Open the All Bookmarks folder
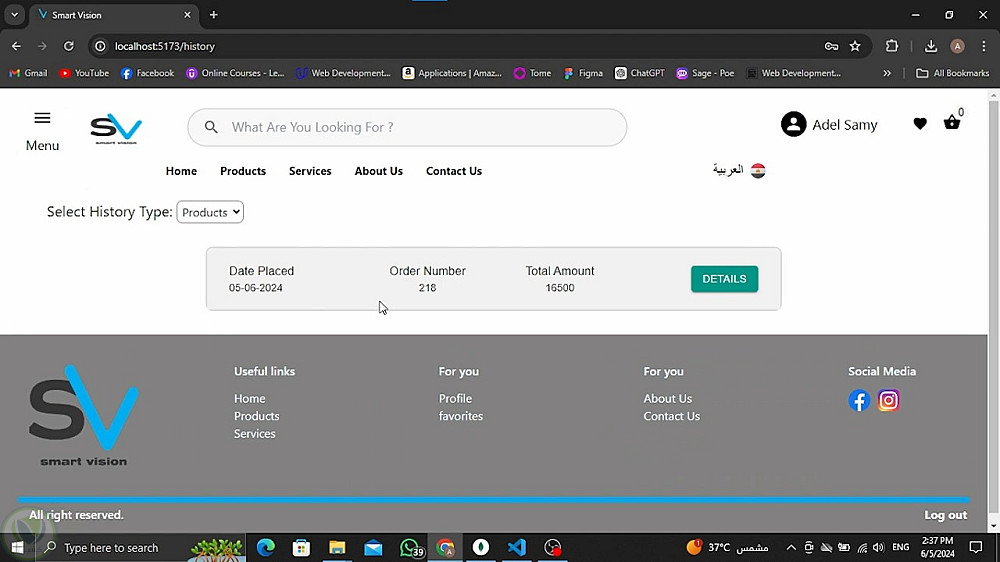This screenshot has height=562, width=1000. pyautogui.click(x=952, y=73)
